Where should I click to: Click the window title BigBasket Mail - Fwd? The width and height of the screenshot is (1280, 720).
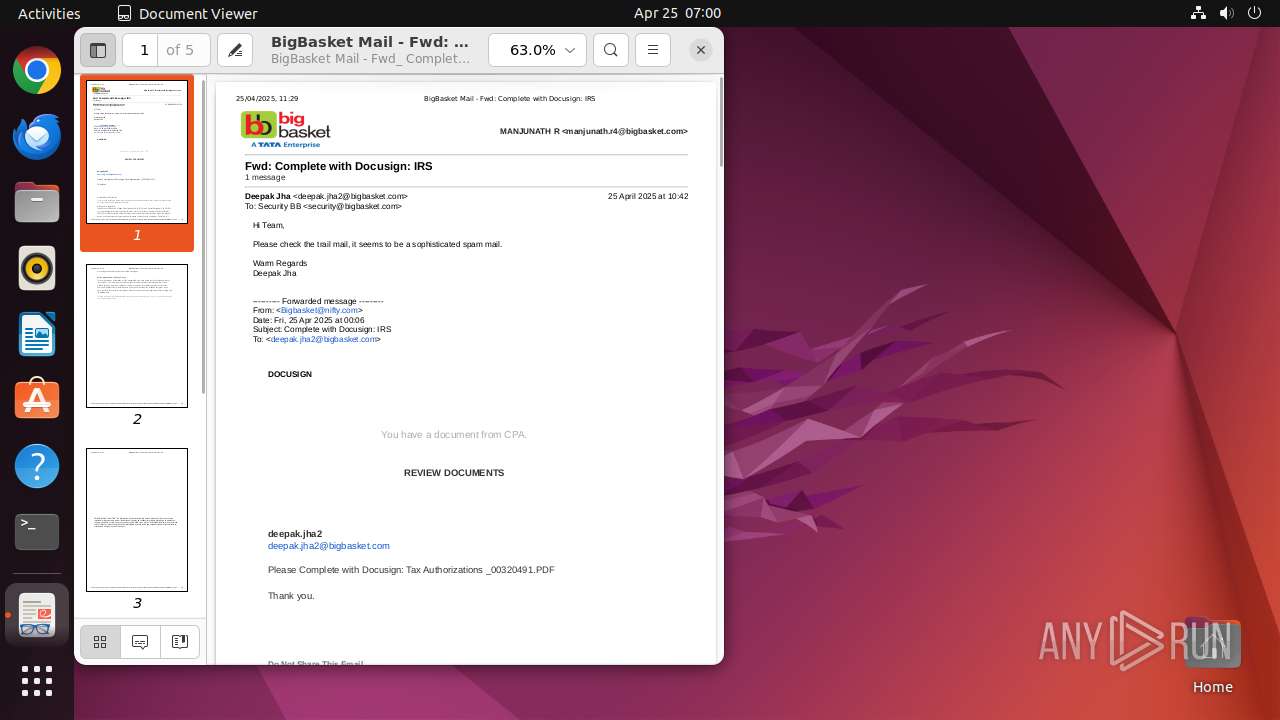pyautogui.click(x=370, y=42)
